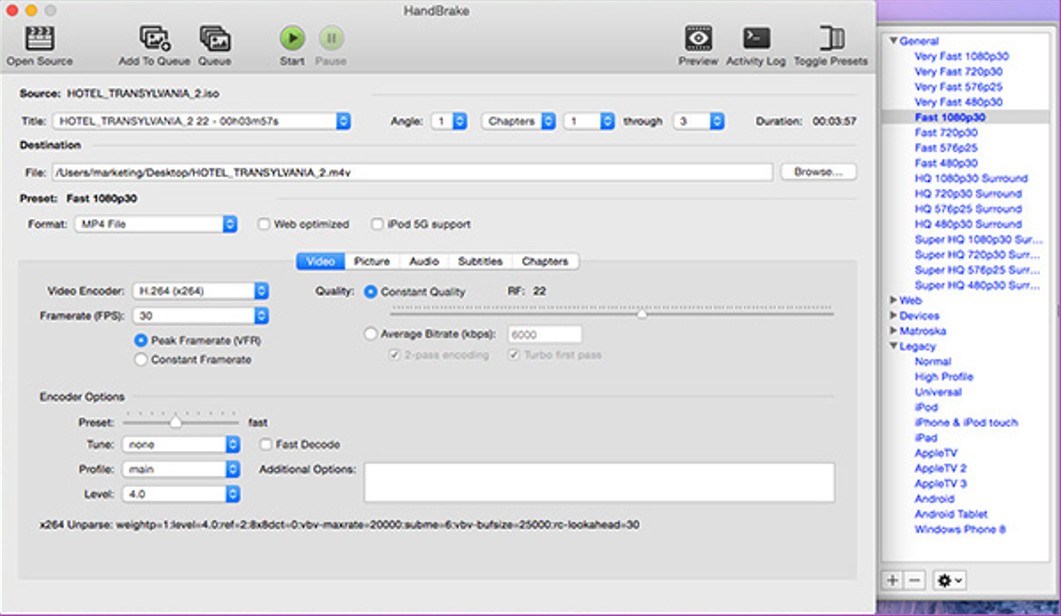This screenshot has height=616, width=1061.
Task: Select Peak Framerate (VFR) option
Action: coord(141,340)
